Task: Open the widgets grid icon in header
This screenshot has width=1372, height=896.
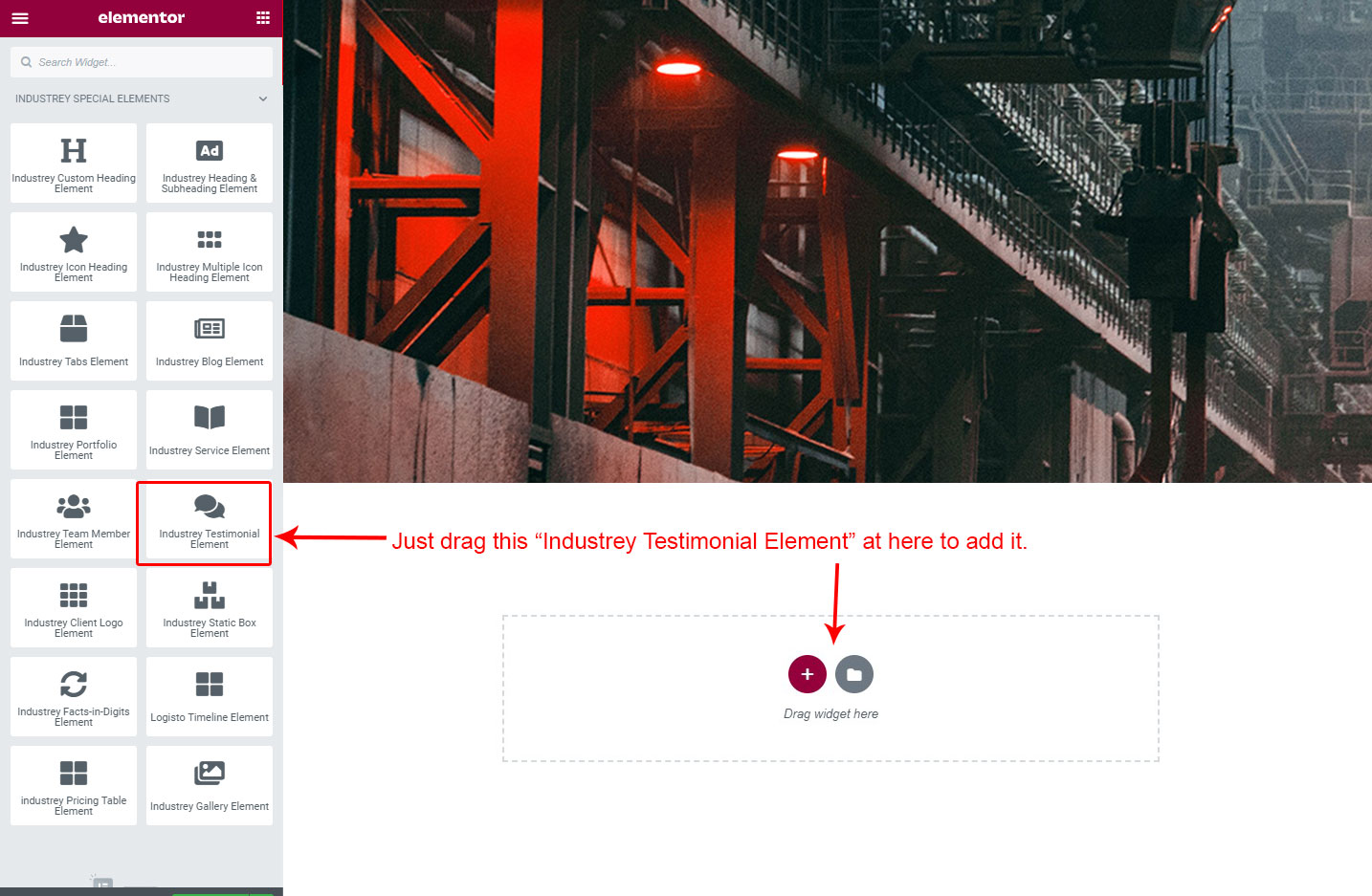Action: point(263,18)
